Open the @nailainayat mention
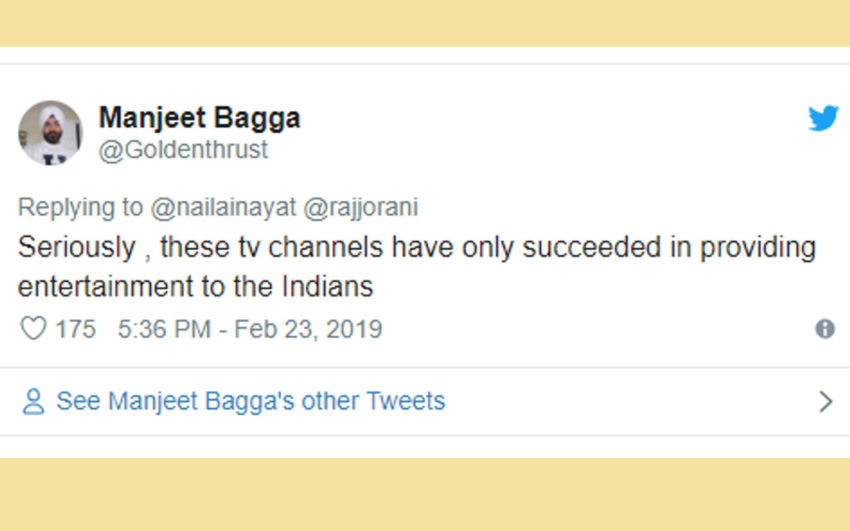Viewport: 850px width, 531px height. [x=225, y=207]
